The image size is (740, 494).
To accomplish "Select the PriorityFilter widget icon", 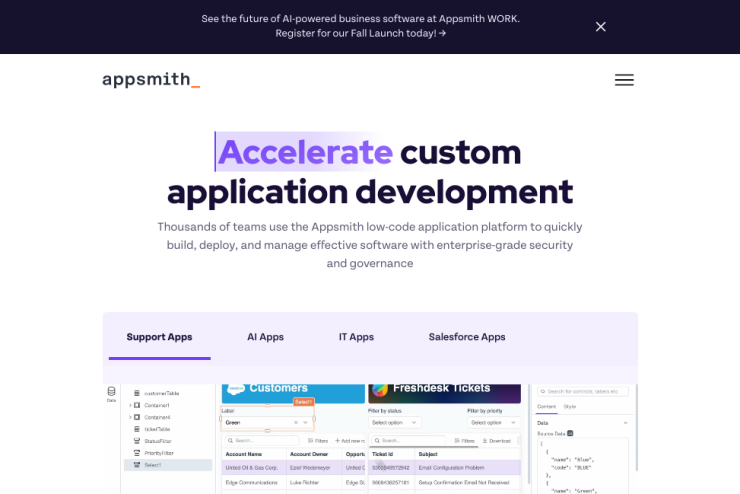I will (137, 453).
